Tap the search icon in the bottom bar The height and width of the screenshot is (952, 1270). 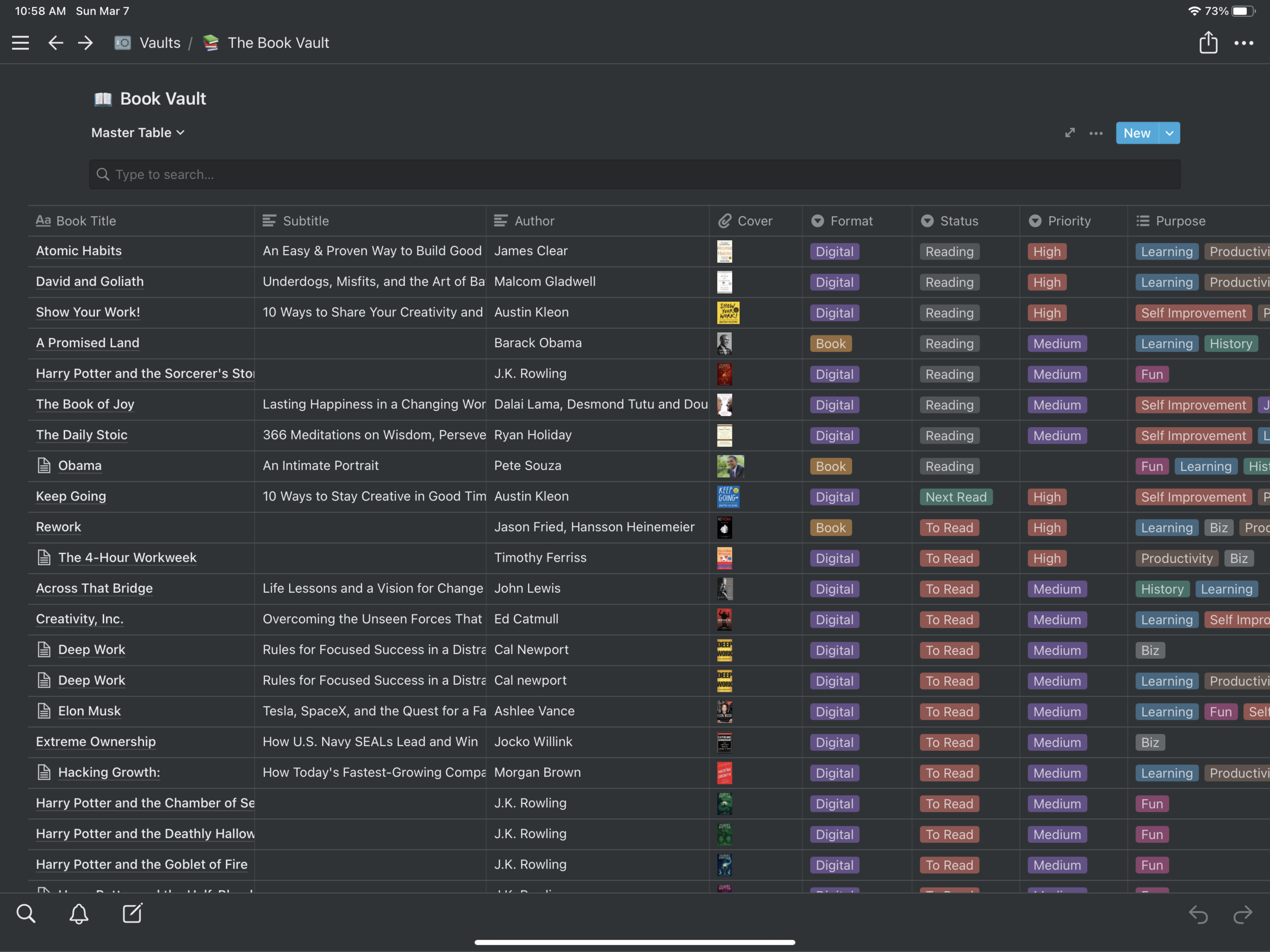click(x=26, y=913)
